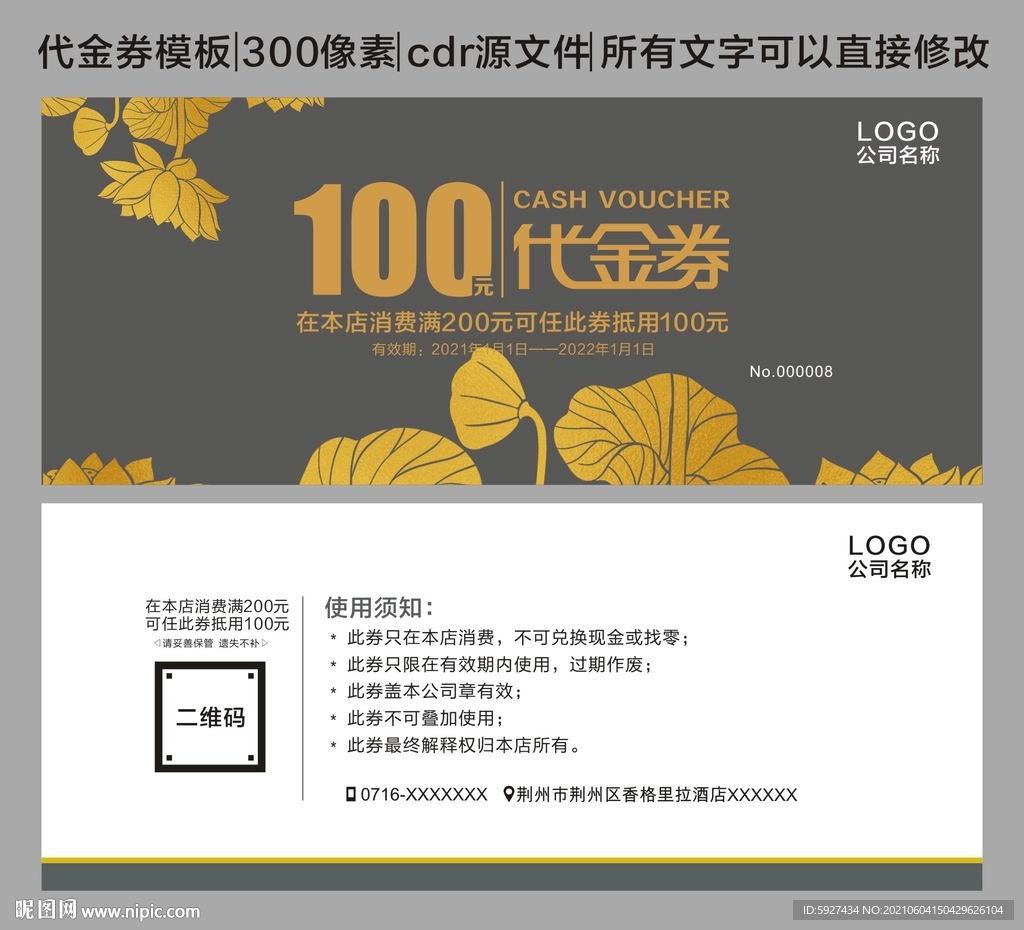Click the location pin icon before the address
Image resolution: width=1024 pixels, height=930 pixels.
point(509,794)
